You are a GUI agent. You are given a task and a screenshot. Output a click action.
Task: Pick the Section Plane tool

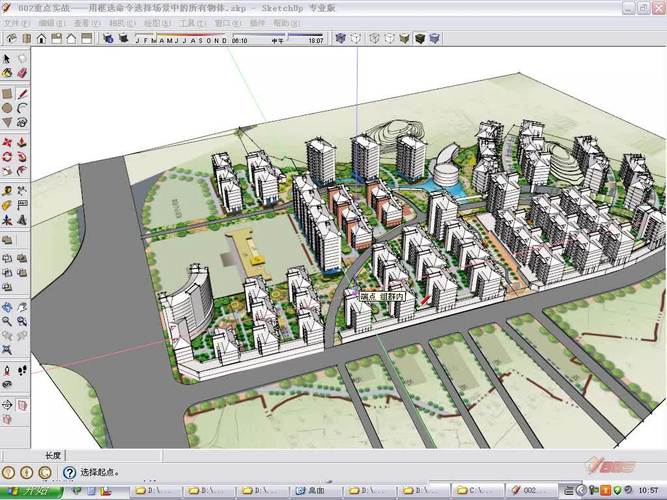coord(7,405)
